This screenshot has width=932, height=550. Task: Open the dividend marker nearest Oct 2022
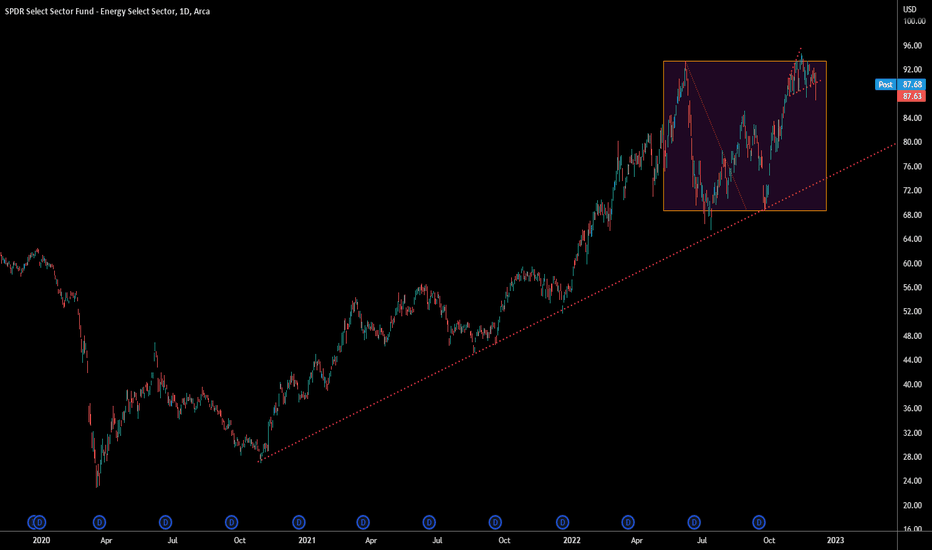(758, 522)
